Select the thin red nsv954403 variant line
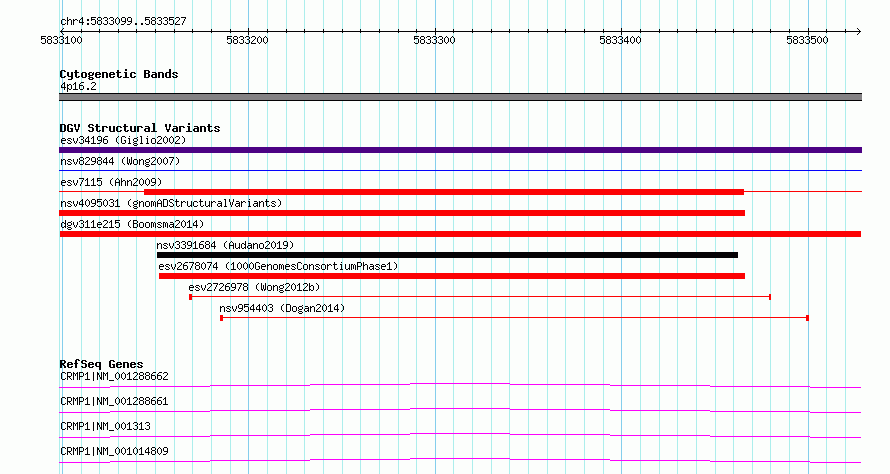 [514, 318]
